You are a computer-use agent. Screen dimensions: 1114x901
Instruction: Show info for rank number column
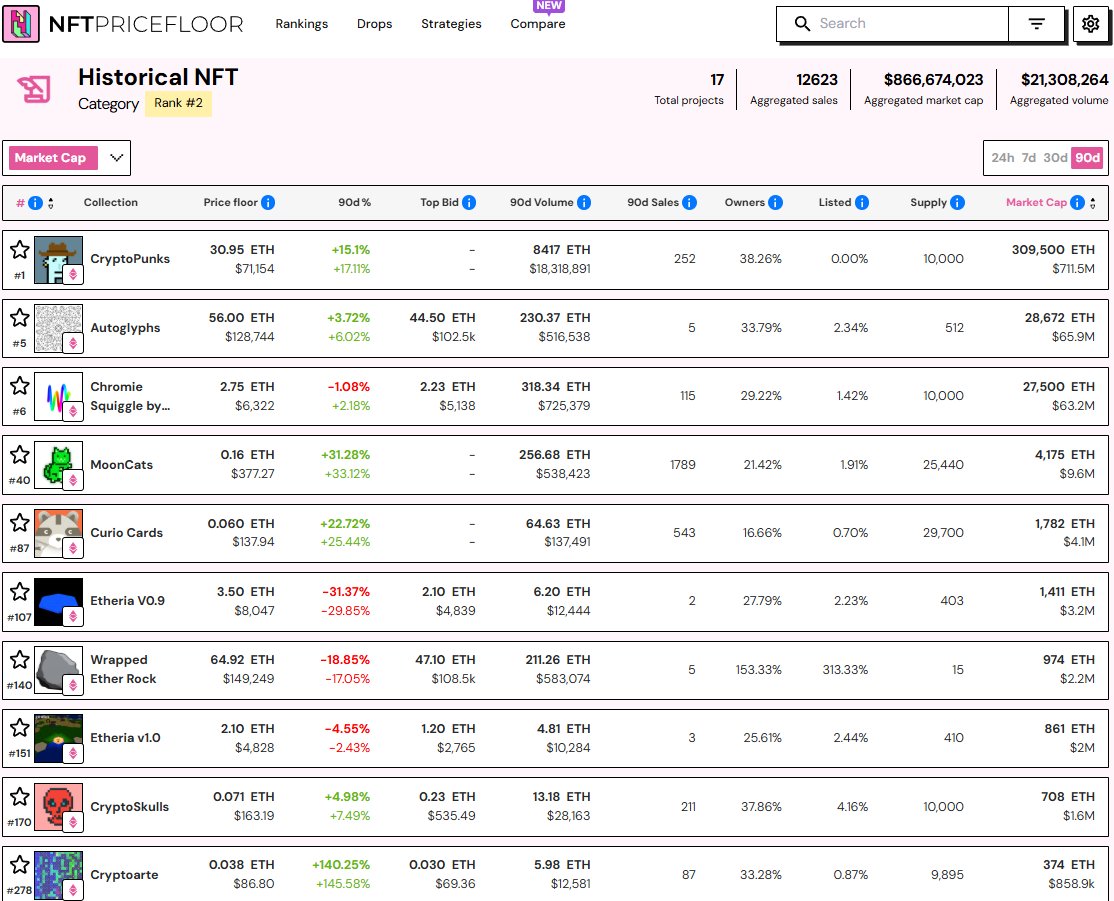(x=35, y=203)
